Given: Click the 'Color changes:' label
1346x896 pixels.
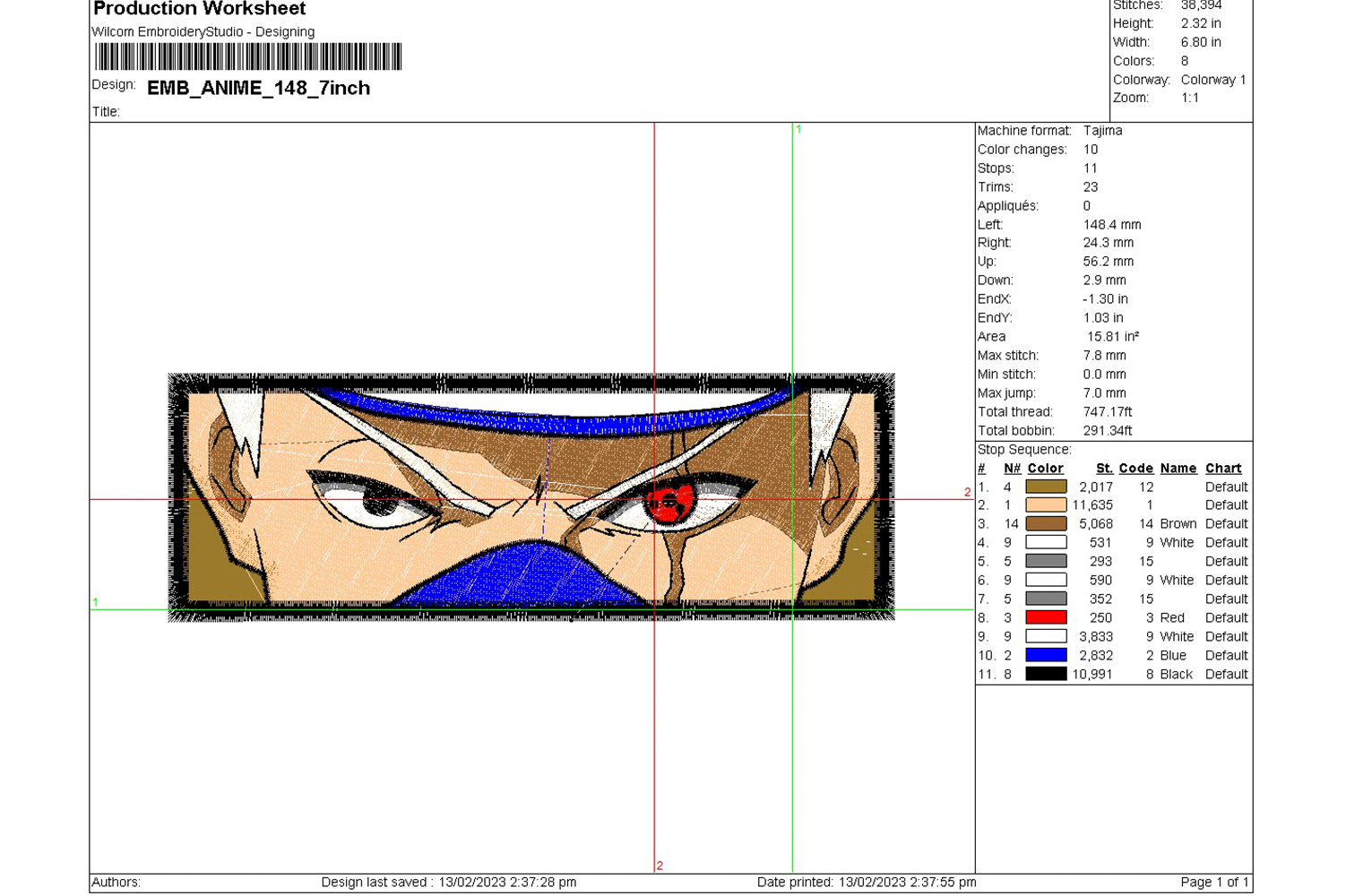Looking at the screenshot, I should (x=1022, y=150).
